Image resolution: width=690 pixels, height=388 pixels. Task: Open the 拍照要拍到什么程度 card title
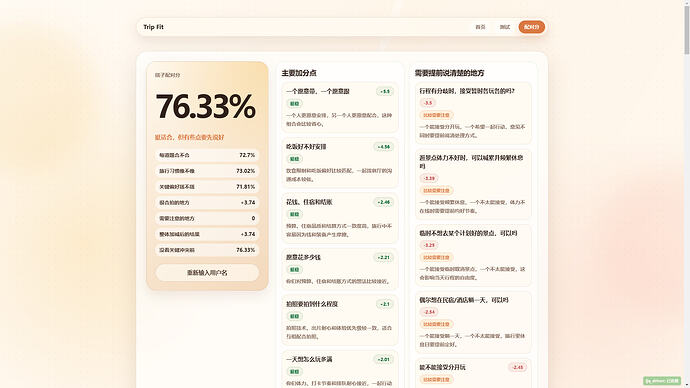tap(312, 304)
